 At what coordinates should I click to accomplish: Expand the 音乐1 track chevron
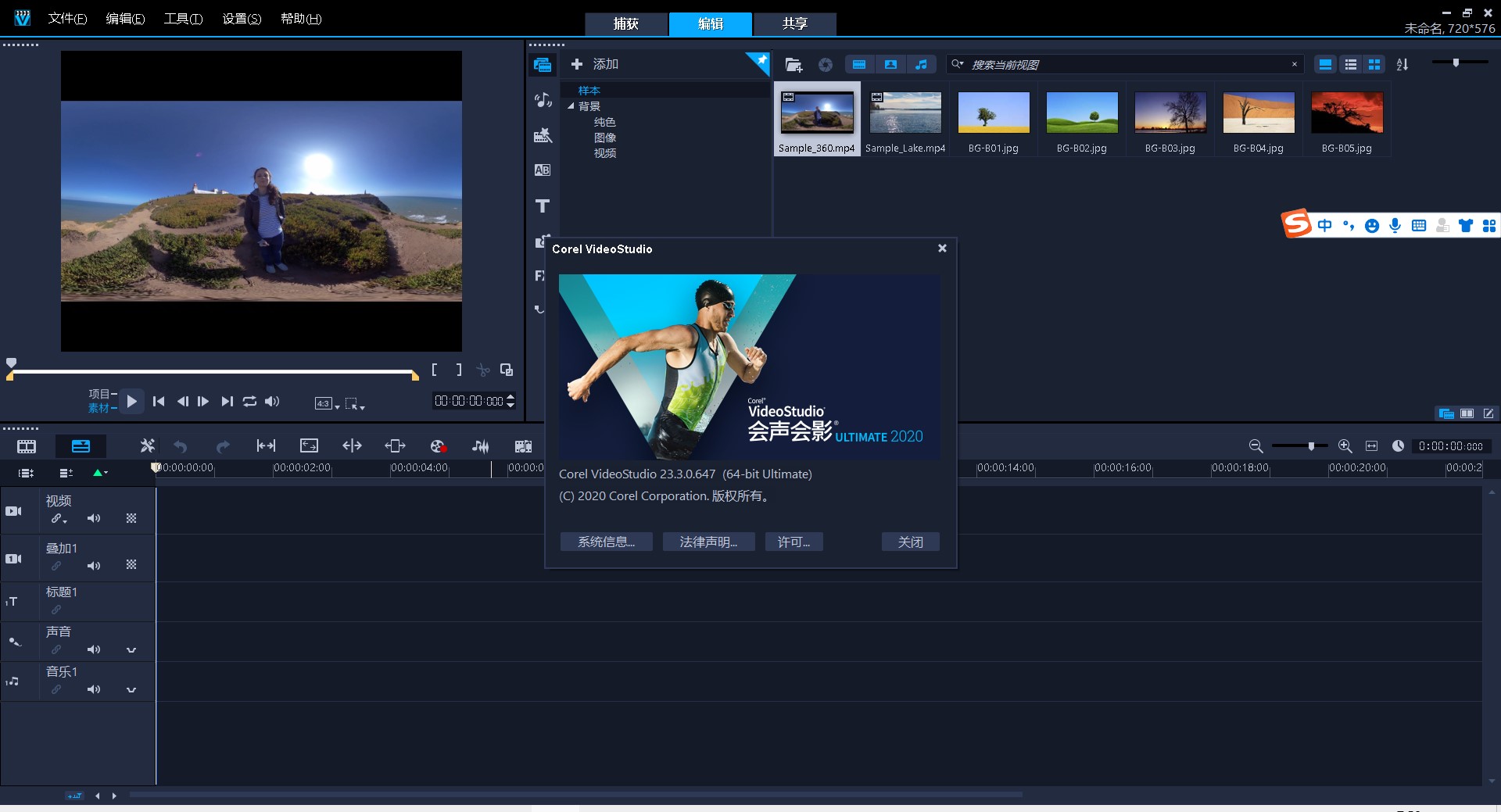pos(131,690)
